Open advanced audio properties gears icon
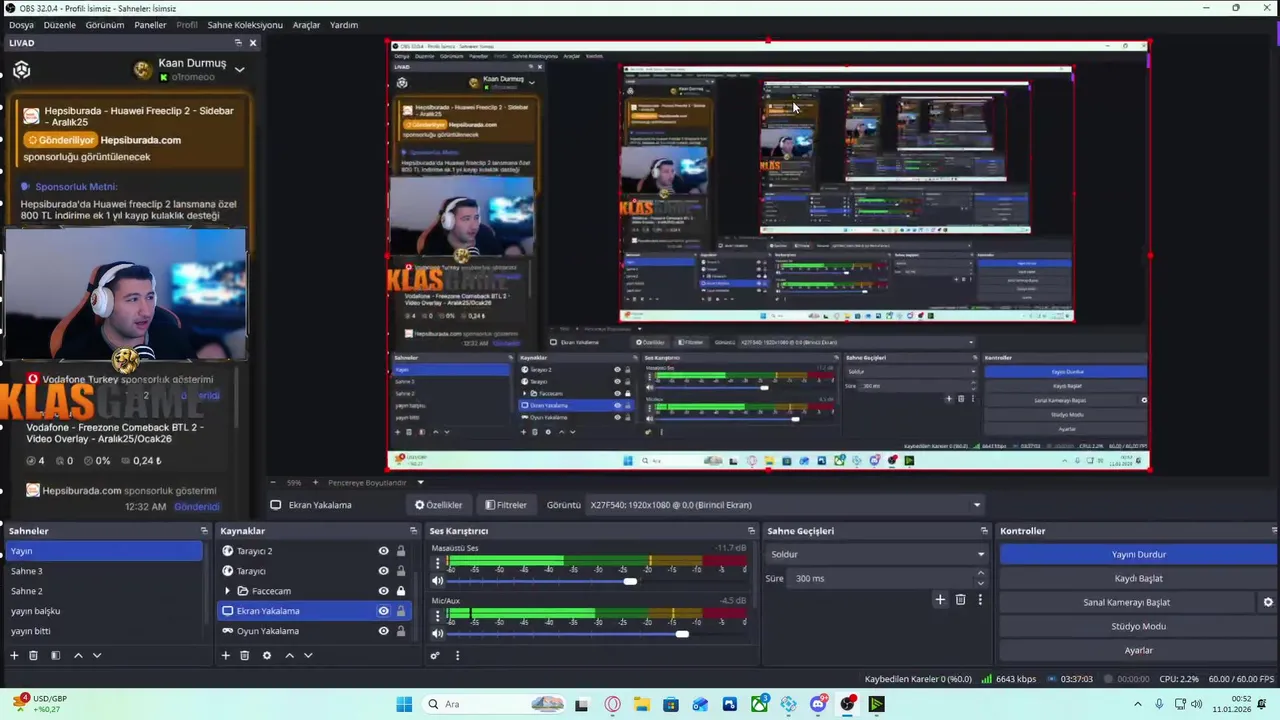Screen dimensions: 1280x720 (435, 655)
